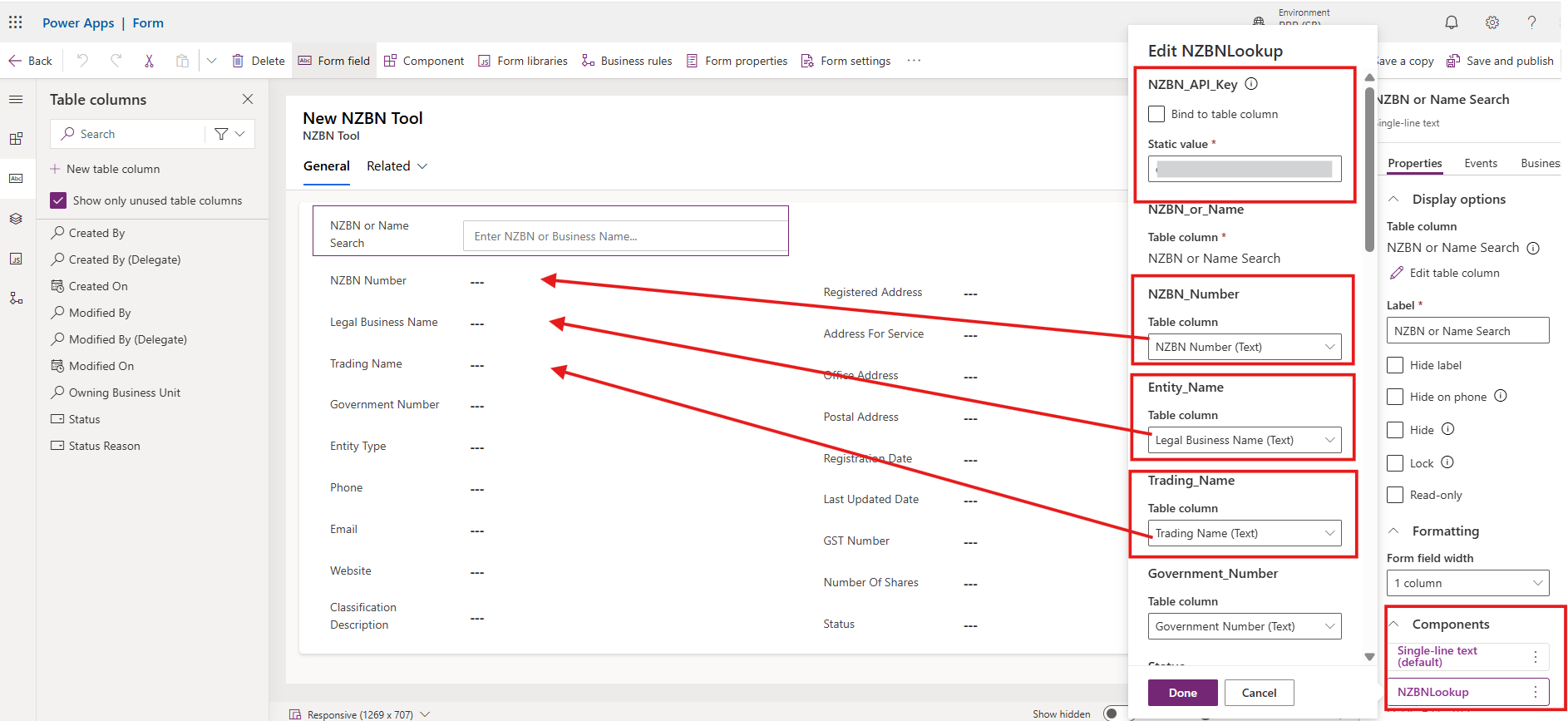Select the General form tab
The width and height of the screenshot is (1568, 721).
pyautogui.click(x=327, y=166)
